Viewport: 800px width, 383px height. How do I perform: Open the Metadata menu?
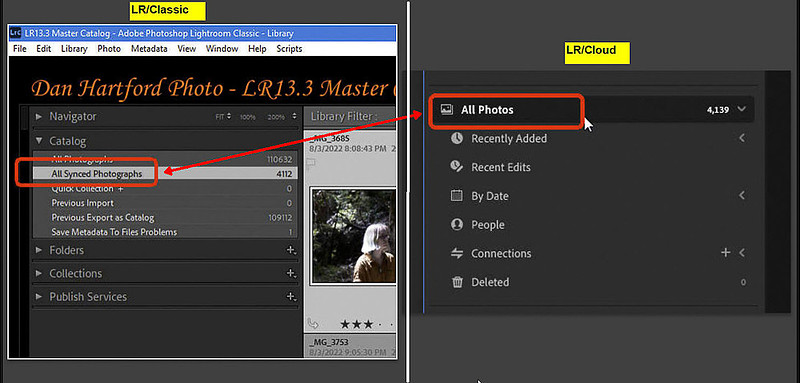click(x=149, y=49)
